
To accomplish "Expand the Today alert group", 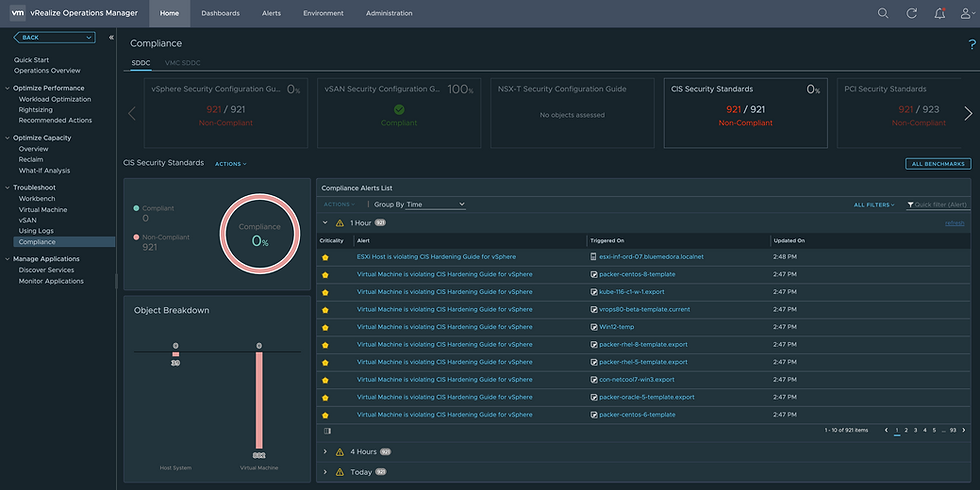I will (x=325, y=472).
